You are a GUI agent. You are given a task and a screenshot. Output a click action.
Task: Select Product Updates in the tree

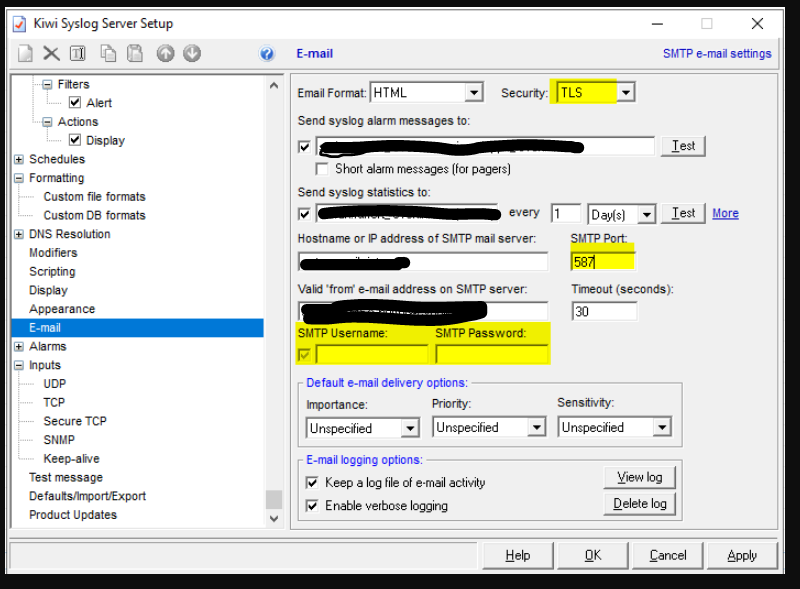click(73, 514)
